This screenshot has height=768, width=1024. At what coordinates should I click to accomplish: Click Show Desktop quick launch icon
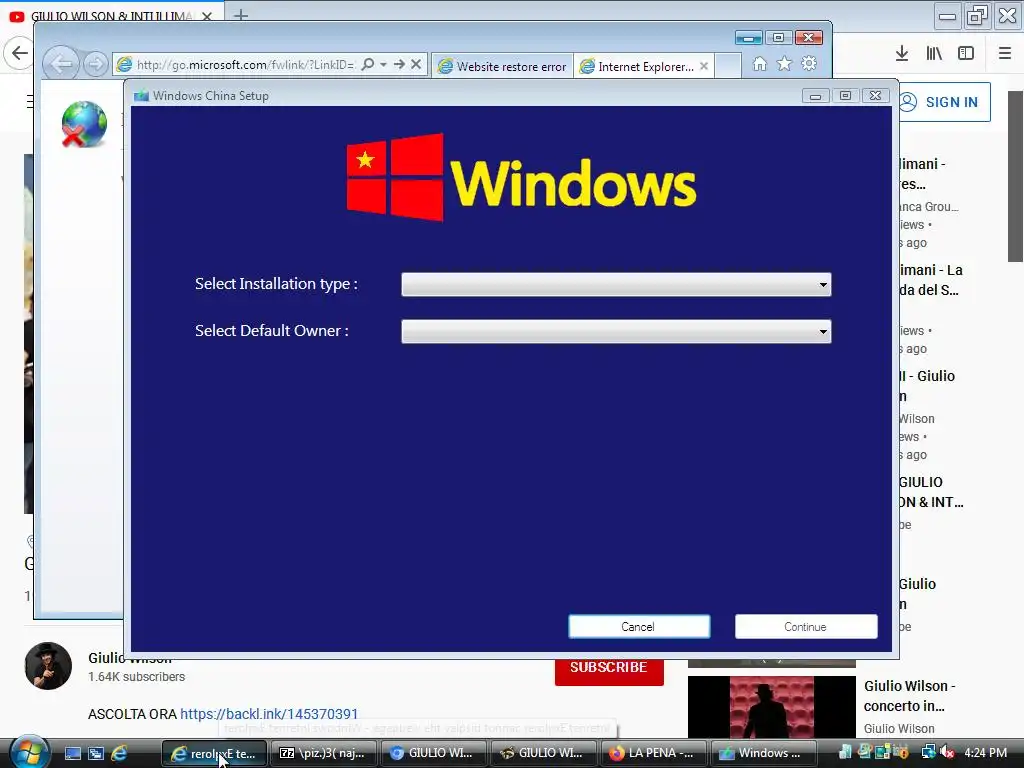point(73,753)
